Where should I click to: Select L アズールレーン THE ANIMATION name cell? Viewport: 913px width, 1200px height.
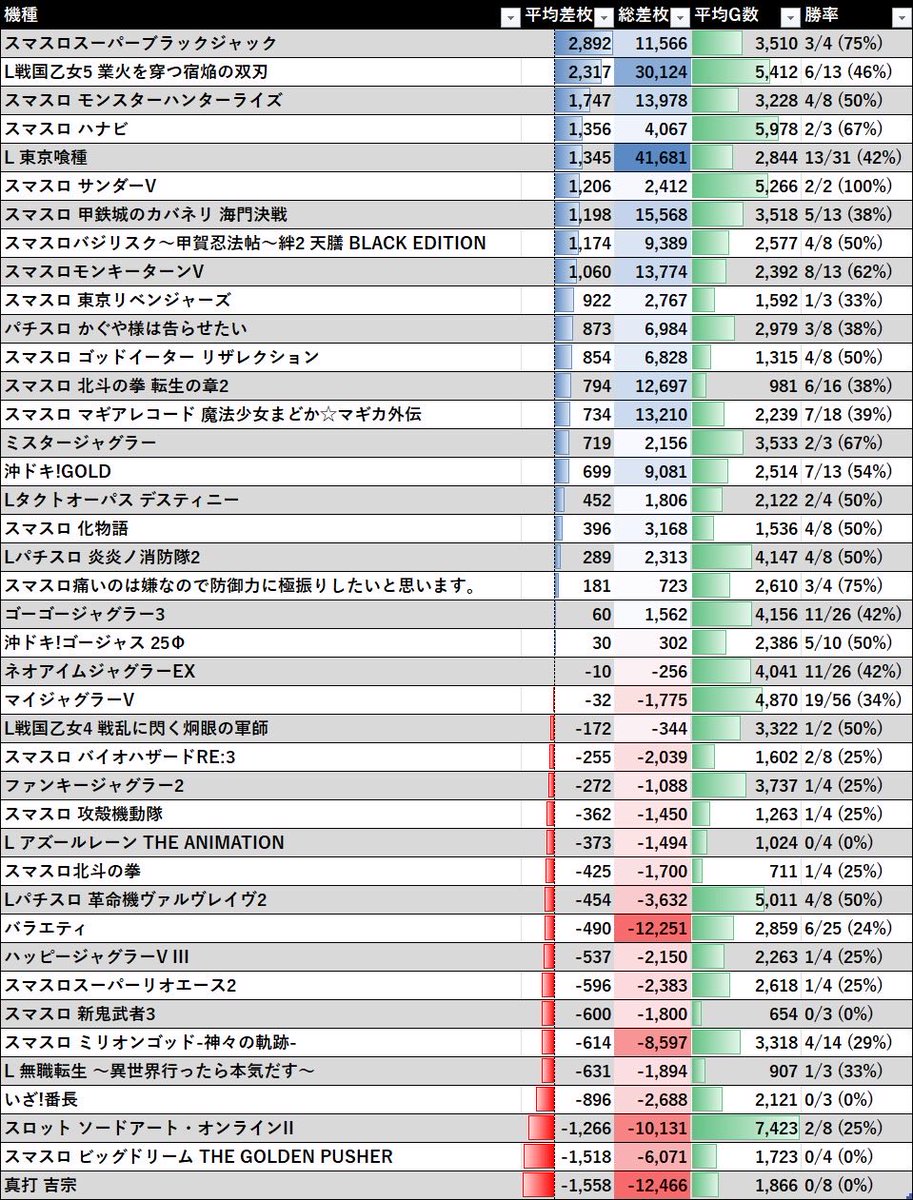tap(261, 842)
